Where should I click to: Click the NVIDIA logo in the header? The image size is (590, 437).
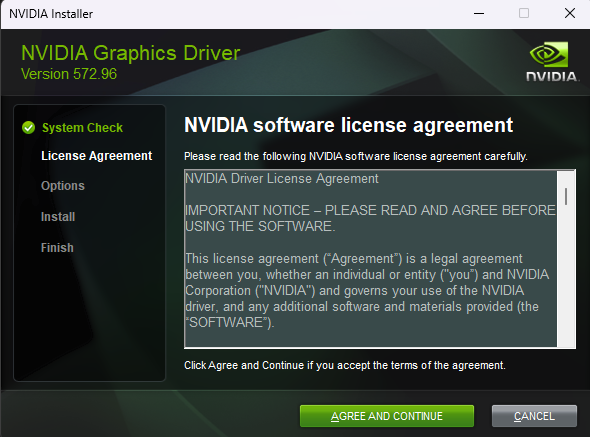pyautogui.click(x=551, y=62)
